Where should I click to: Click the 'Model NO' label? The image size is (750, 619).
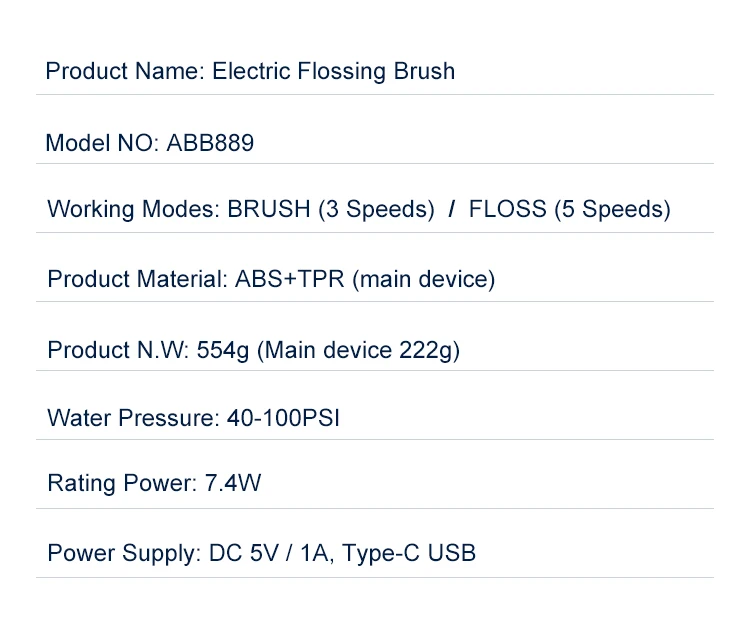99,144
